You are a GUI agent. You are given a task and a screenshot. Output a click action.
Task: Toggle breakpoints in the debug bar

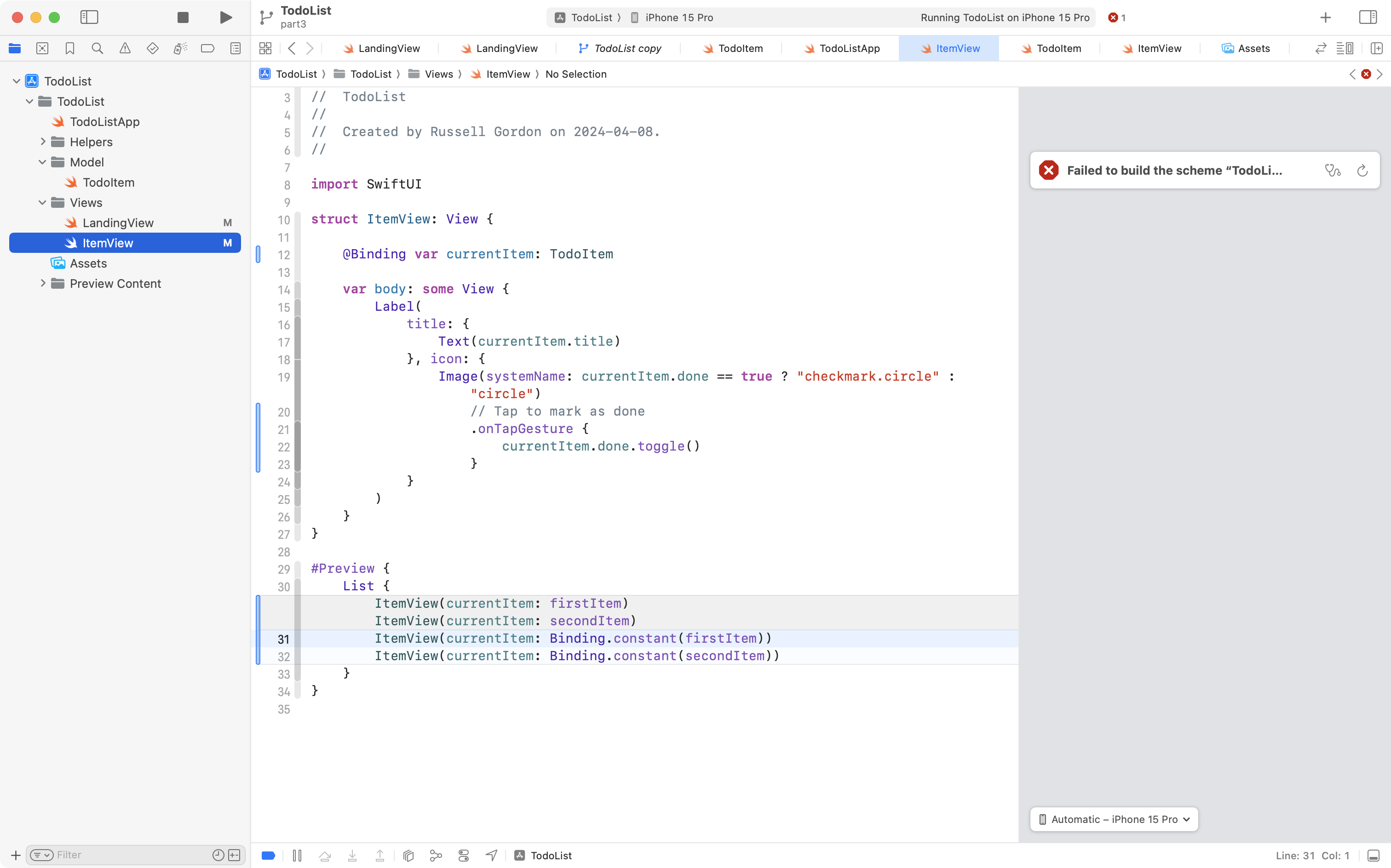268,856
